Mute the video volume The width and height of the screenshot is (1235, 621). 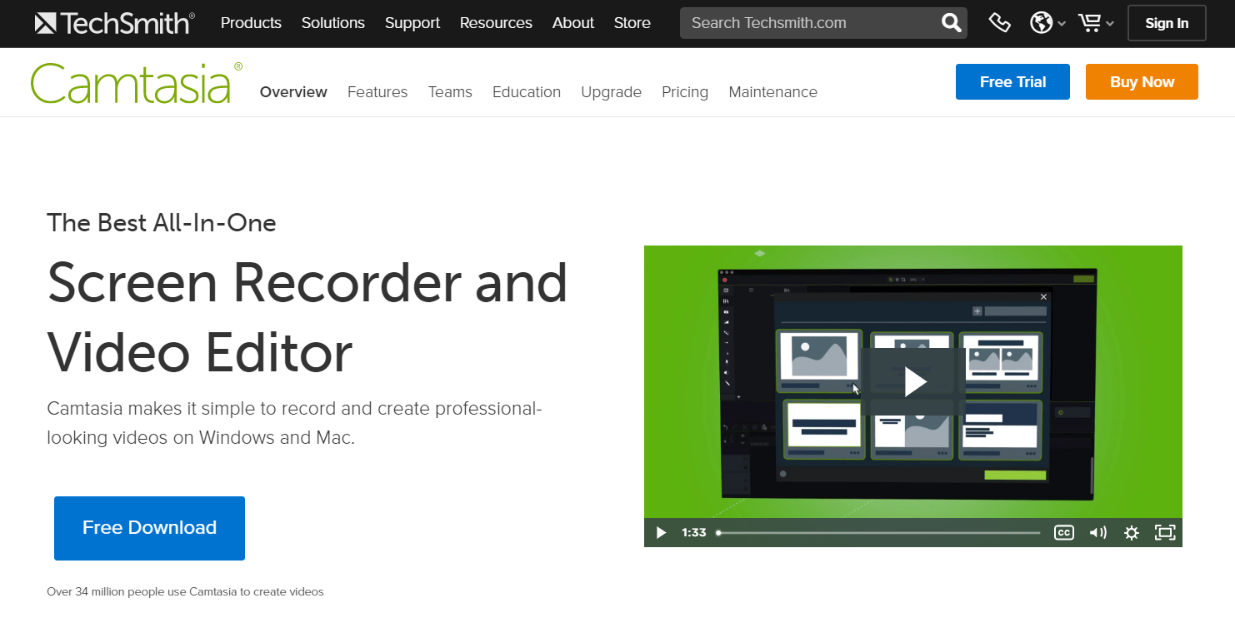tap(1098, 533)
